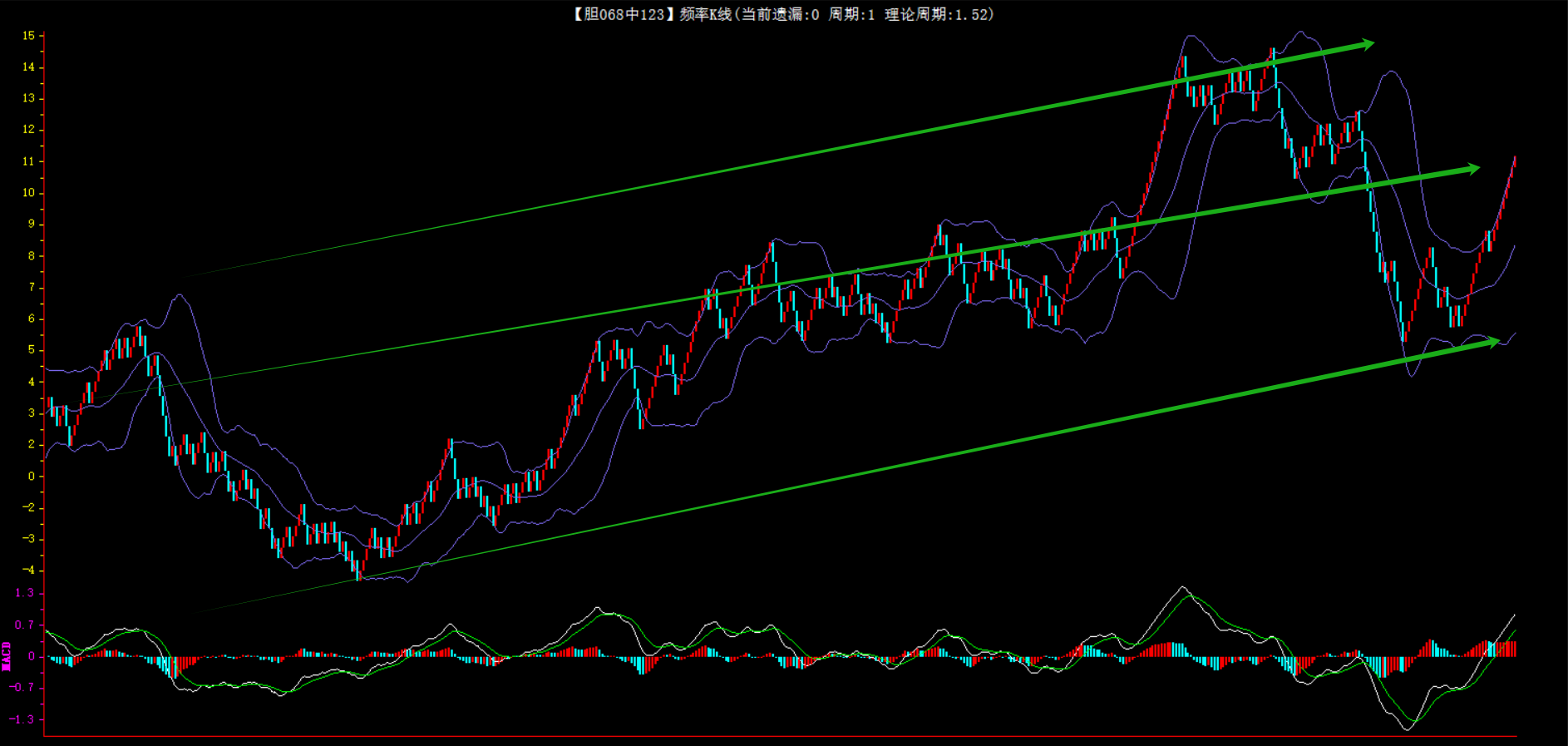Select the highest candlestick peak above 14
This screenshot has width=1568, height=746.
(1272, 57)
